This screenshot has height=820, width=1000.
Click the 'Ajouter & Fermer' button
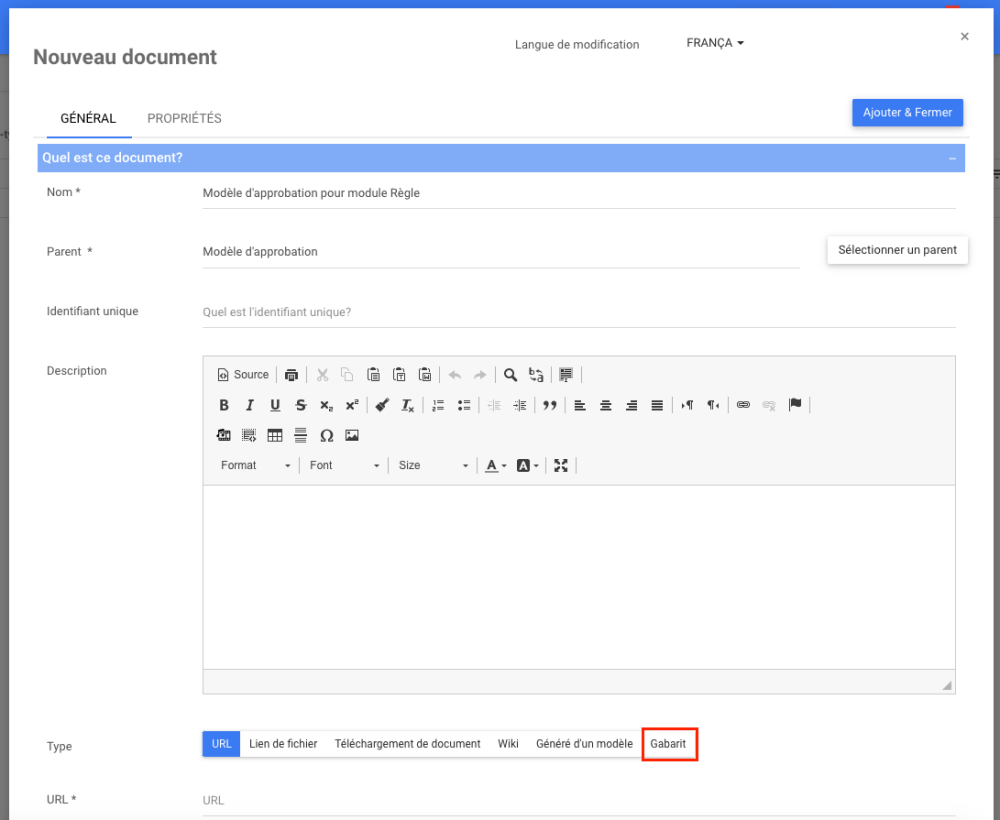coord(907,112)
